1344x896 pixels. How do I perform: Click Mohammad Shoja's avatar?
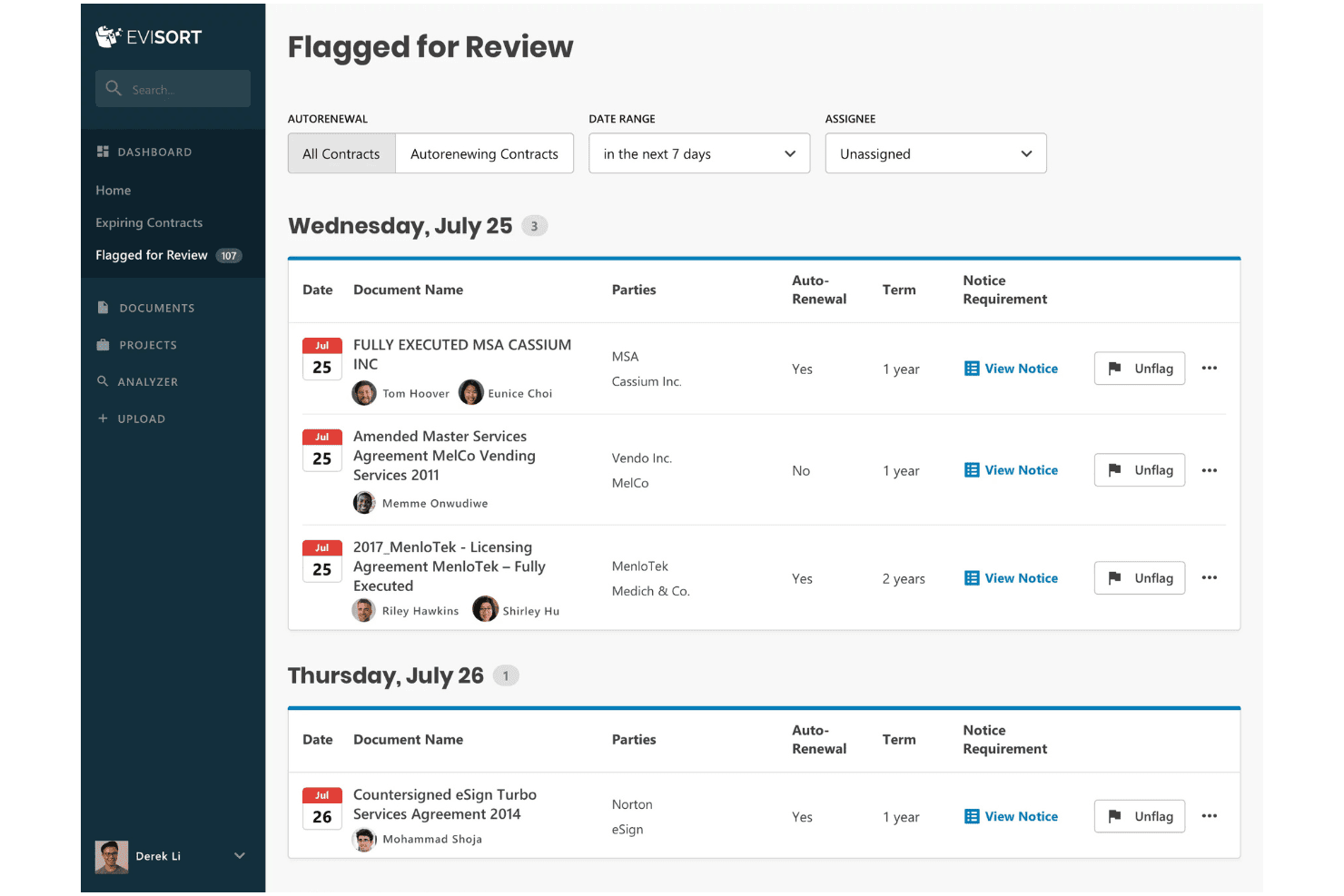click(x=364, y=840)
